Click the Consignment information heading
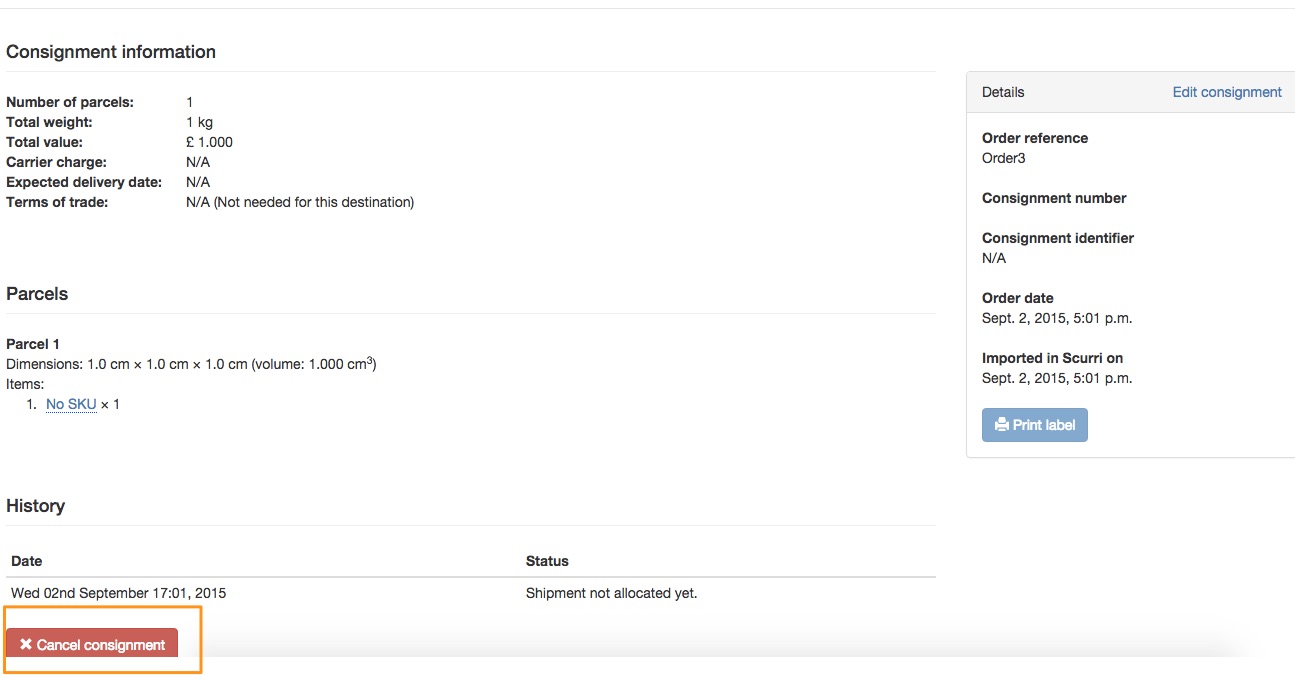This screenshot has height=675, width=1295. 111,52
